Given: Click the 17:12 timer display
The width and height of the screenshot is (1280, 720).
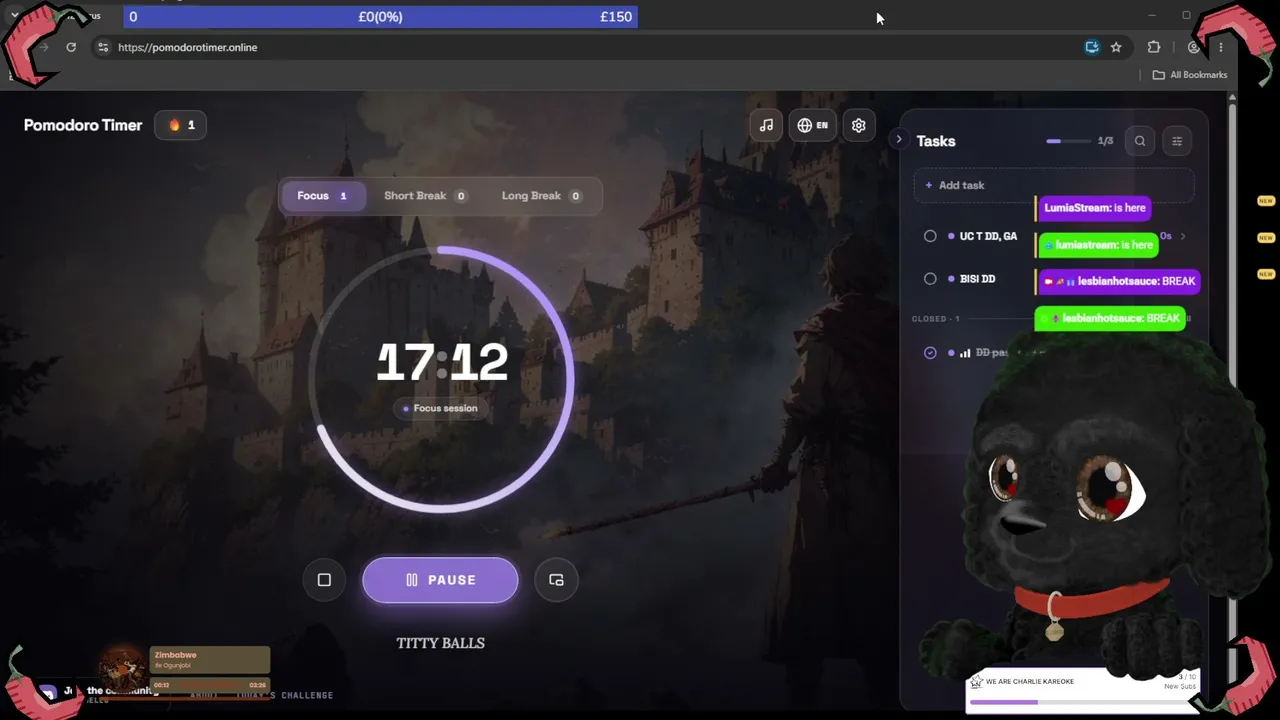Looking at the screenshot, I should pos(442,362).
